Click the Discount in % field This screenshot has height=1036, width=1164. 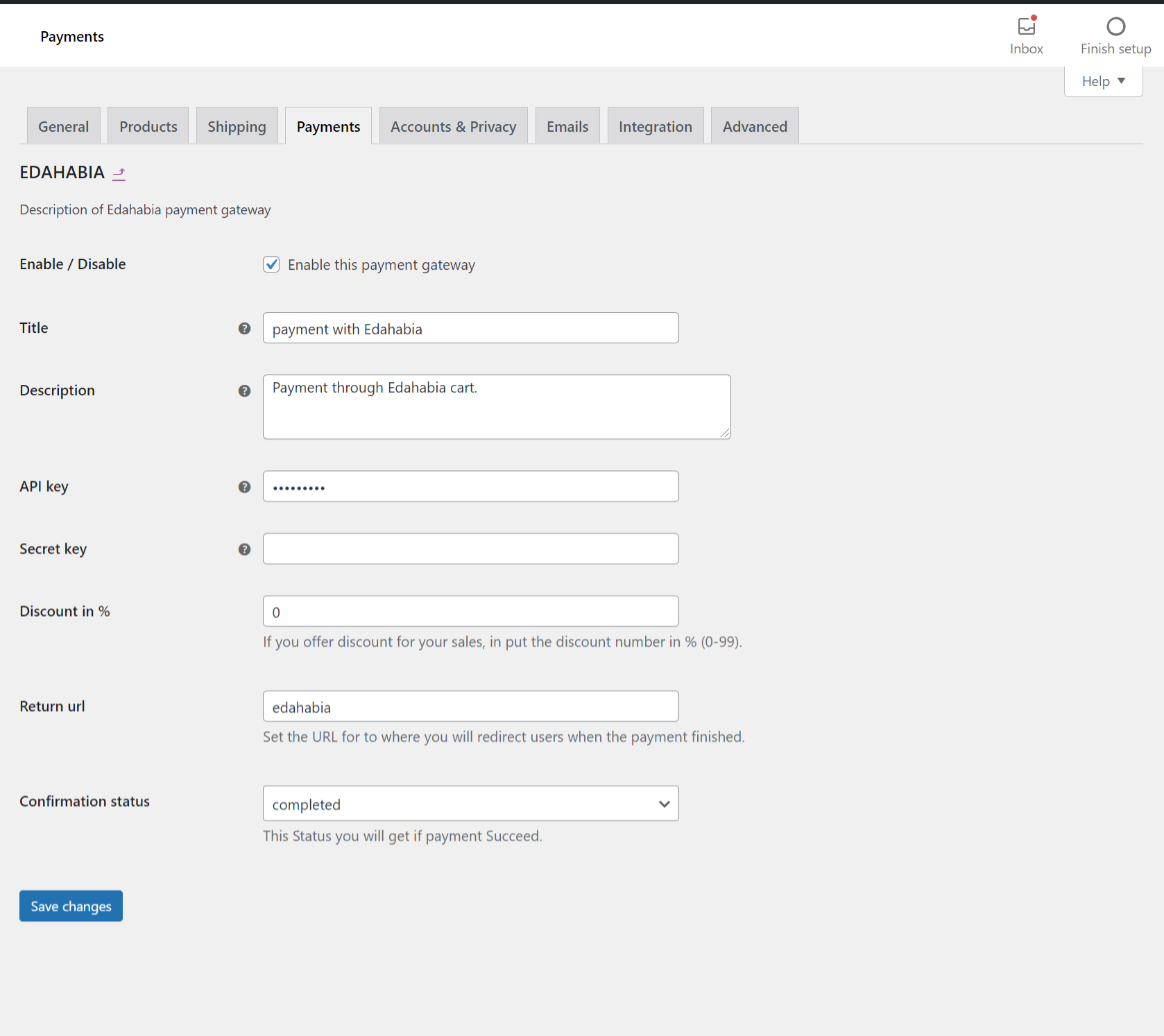(x=470, y=611)
